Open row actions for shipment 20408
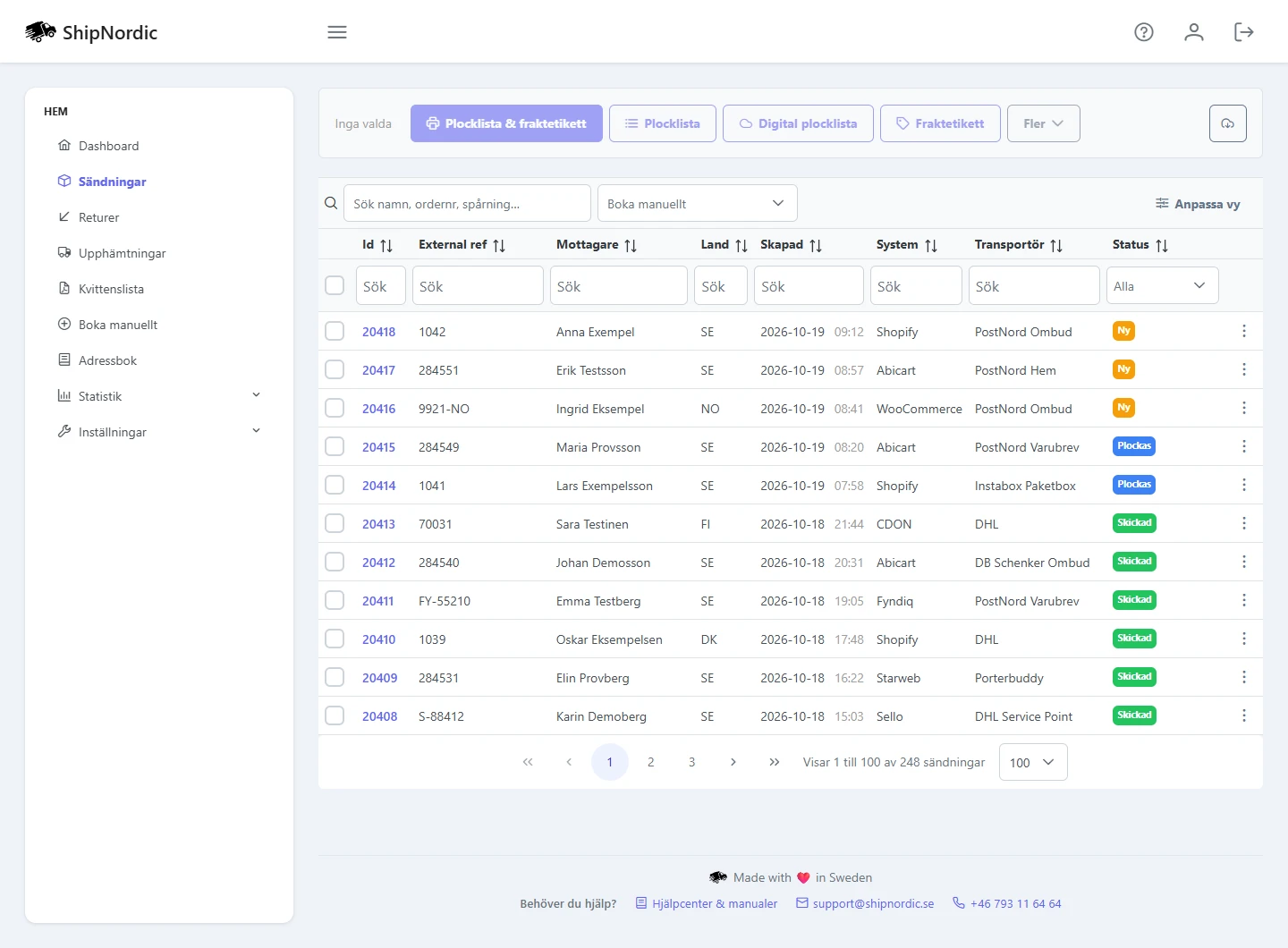The width and height of the screenshot is (1288, 948). [1244, 715]
